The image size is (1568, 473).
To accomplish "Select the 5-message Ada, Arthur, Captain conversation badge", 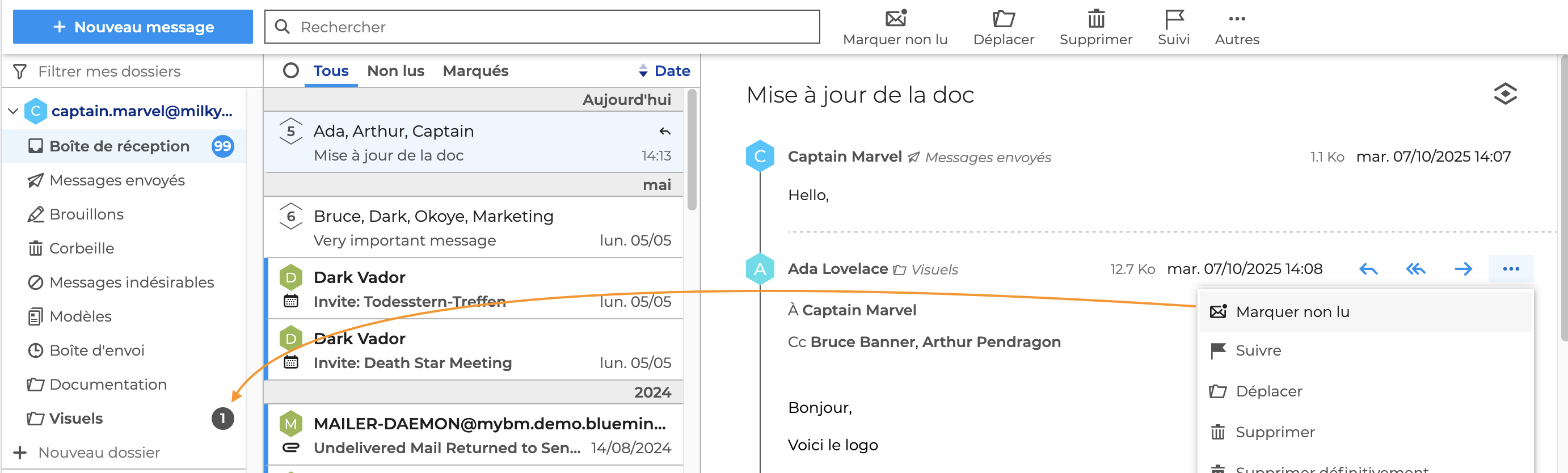I will point(291,131).
